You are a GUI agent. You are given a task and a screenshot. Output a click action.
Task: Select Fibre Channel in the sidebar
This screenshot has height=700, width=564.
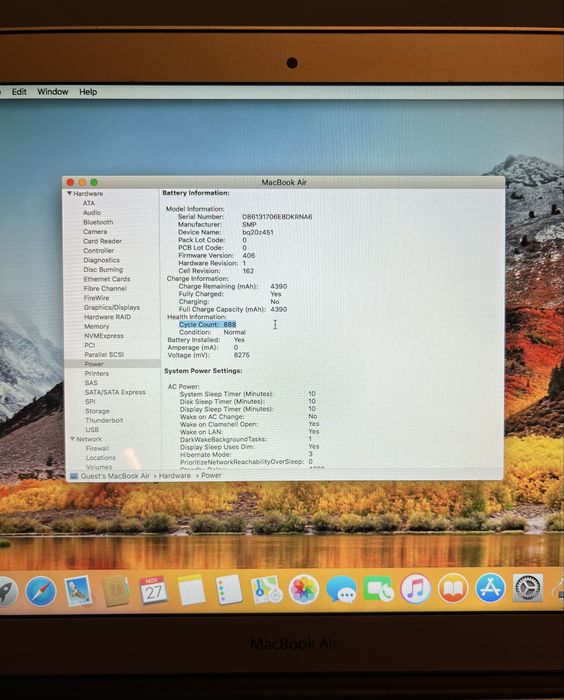coord(105,288)
